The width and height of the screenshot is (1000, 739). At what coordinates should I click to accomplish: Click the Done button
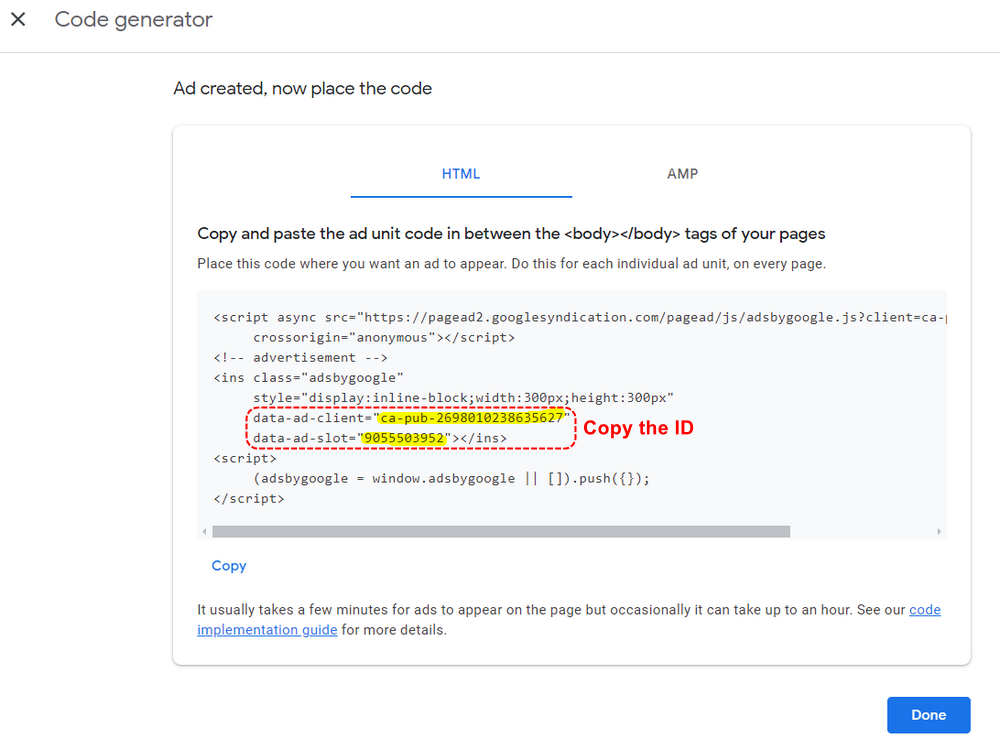pyautogui.click(x=929, y=715)
